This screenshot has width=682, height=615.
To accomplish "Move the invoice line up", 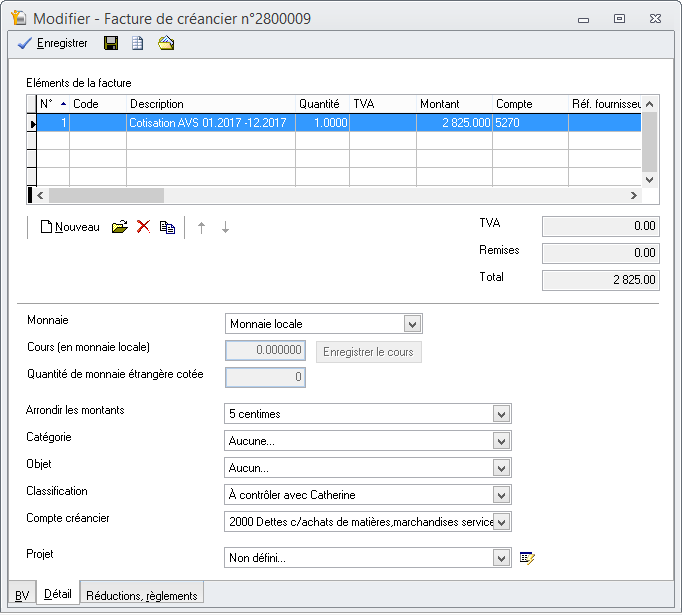I will point(201,227).
